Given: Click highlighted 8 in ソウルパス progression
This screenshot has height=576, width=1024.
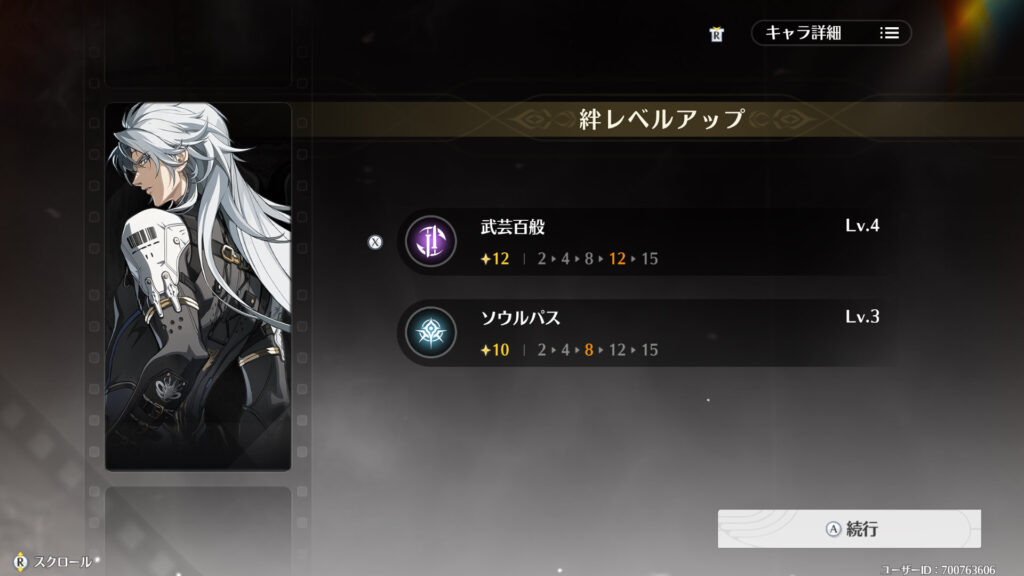Looking at the screenshot, I should click(x=589, y=351).
